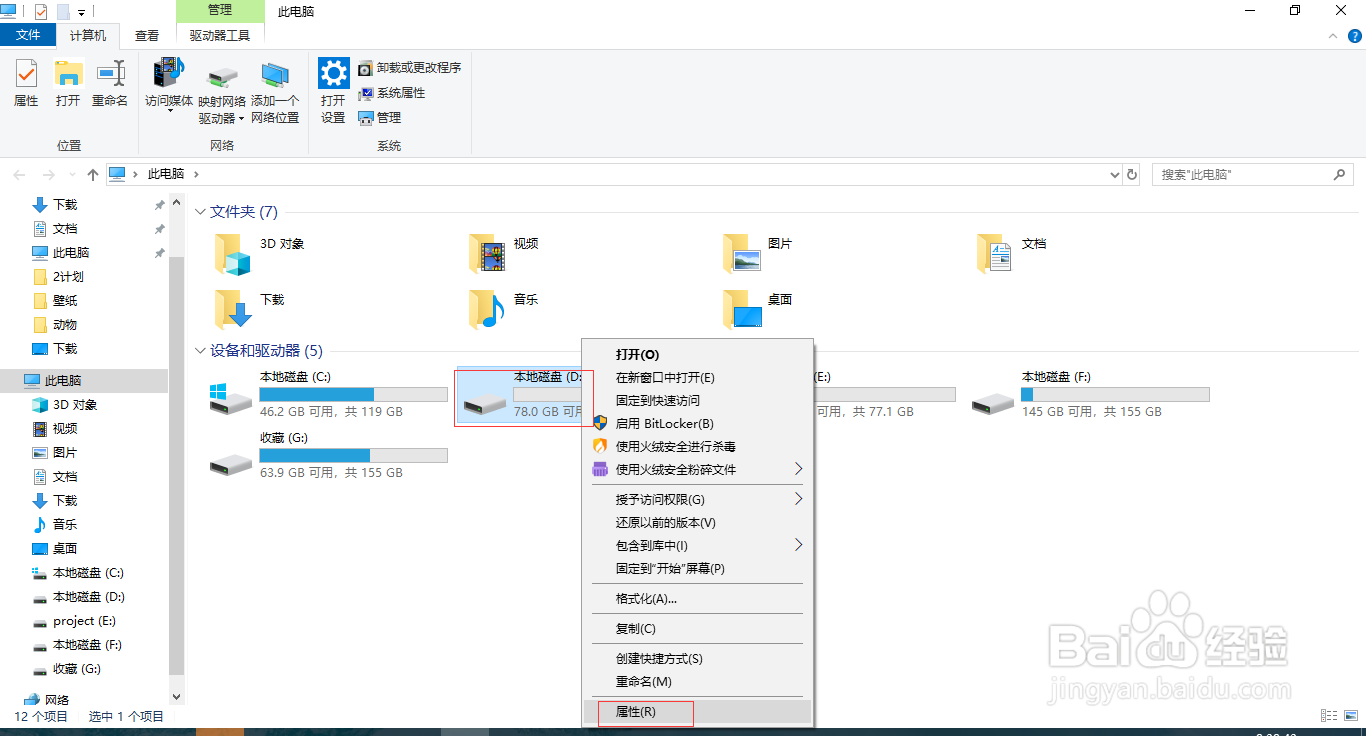Open the 图片 folder icon
1366x736 pixels.
742,254
